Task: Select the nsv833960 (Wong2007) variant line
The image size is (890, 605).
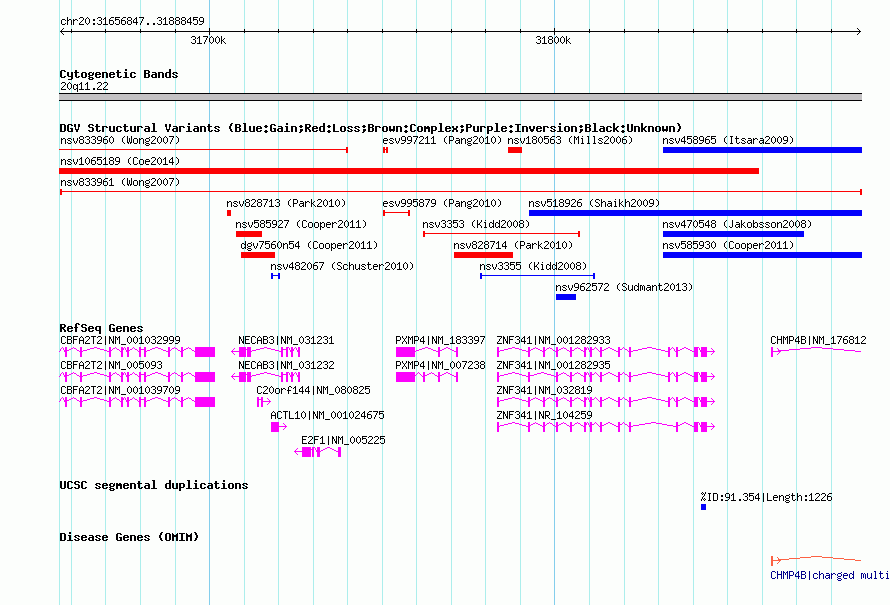Action: [203, 150]
